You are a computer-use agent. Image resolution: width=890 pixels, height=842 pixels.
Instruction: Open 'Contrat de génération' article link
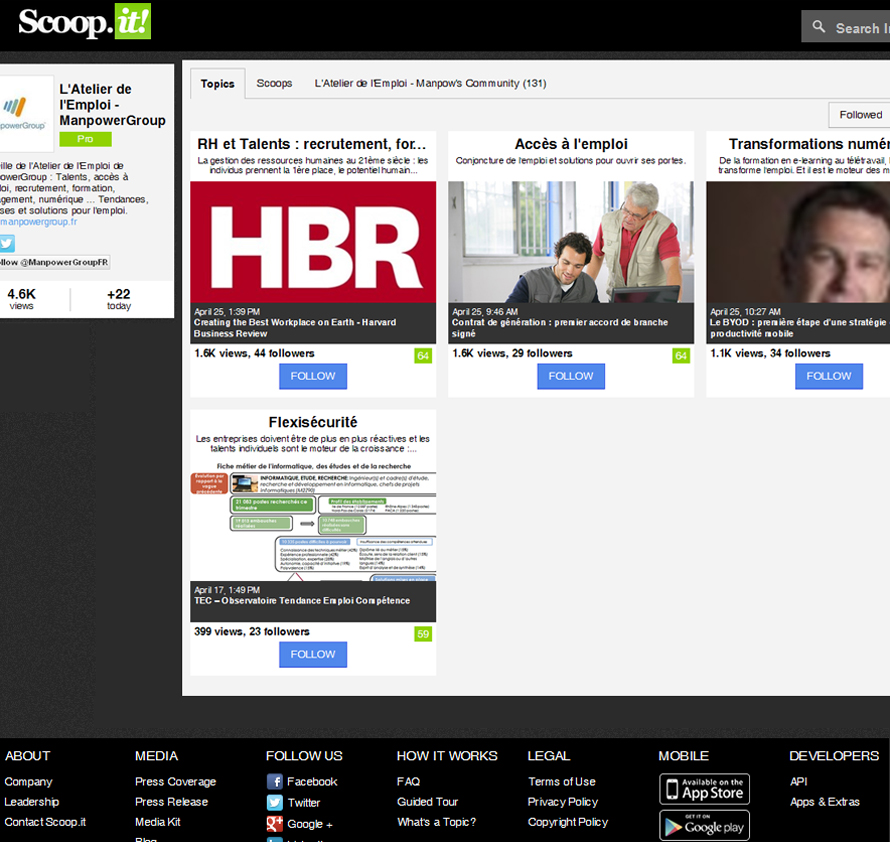click(560, 328)
